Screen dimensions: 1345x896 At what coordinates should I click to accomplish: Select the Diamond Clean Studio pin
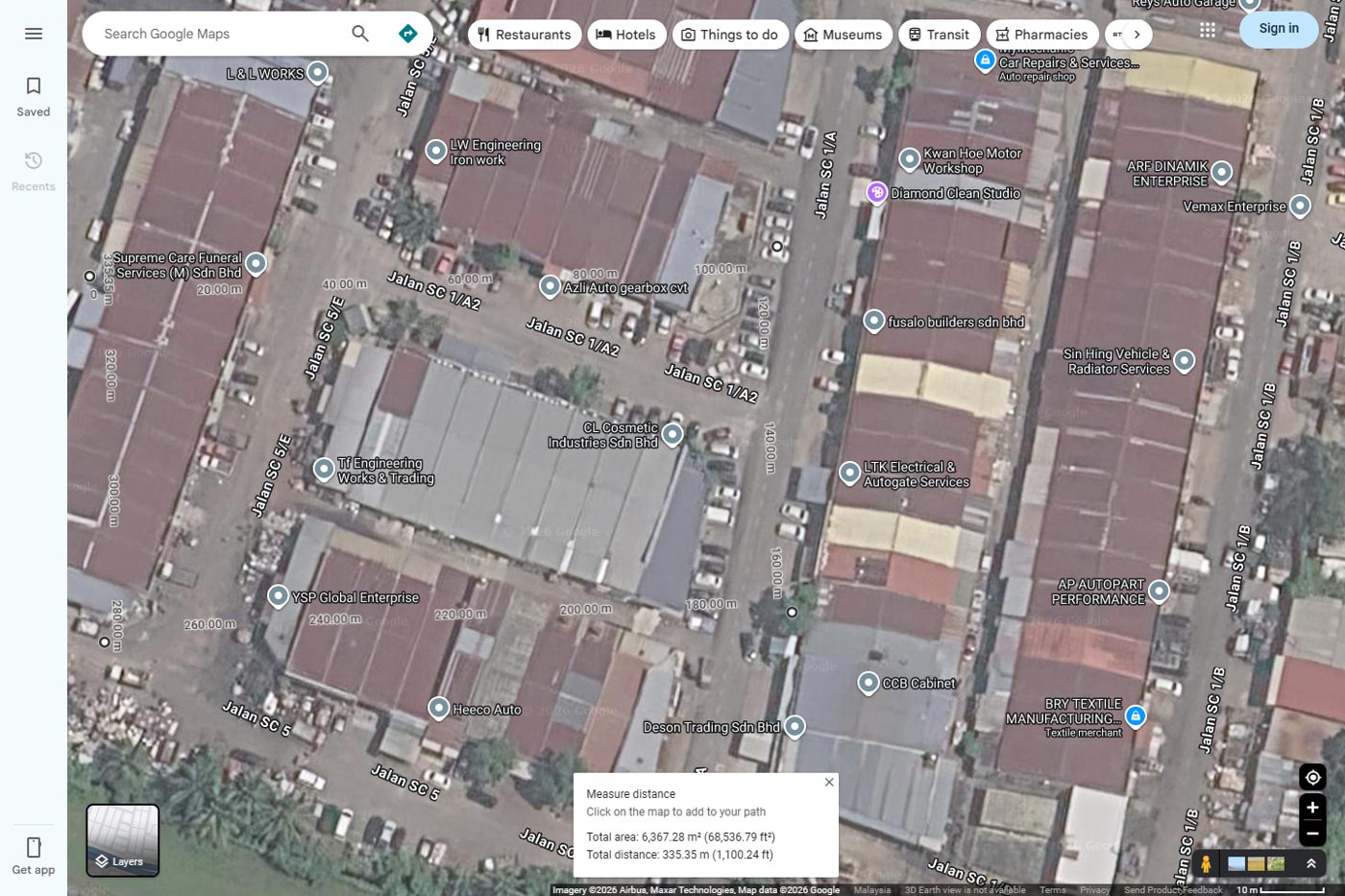pos(876,193)
